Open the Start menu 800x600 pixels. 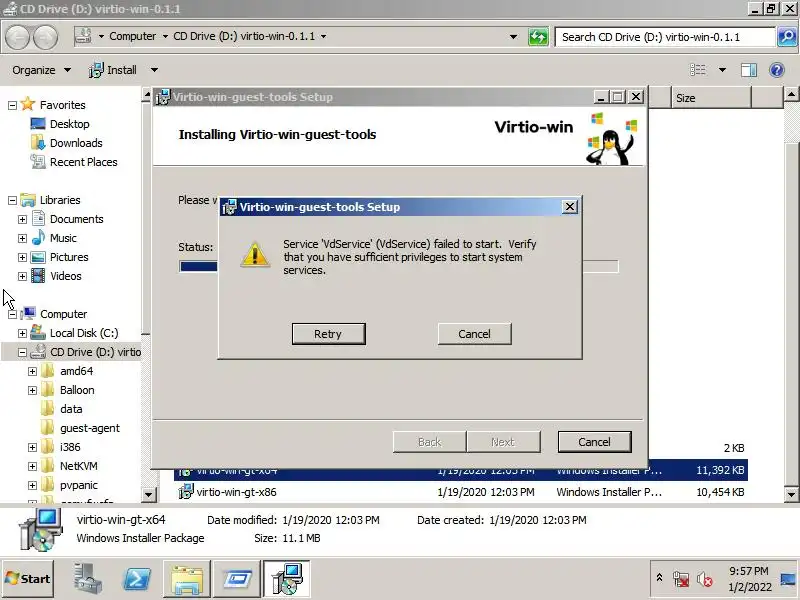point(28,579)
